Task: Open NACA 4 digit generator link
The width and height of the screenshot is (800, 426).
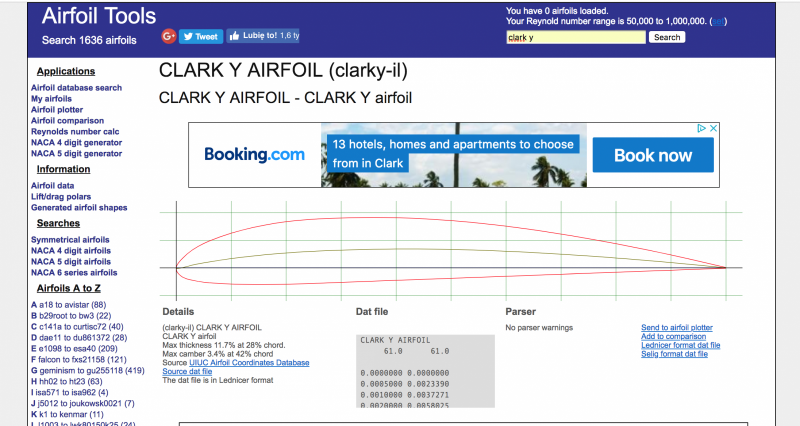Action: coord(76,142)
